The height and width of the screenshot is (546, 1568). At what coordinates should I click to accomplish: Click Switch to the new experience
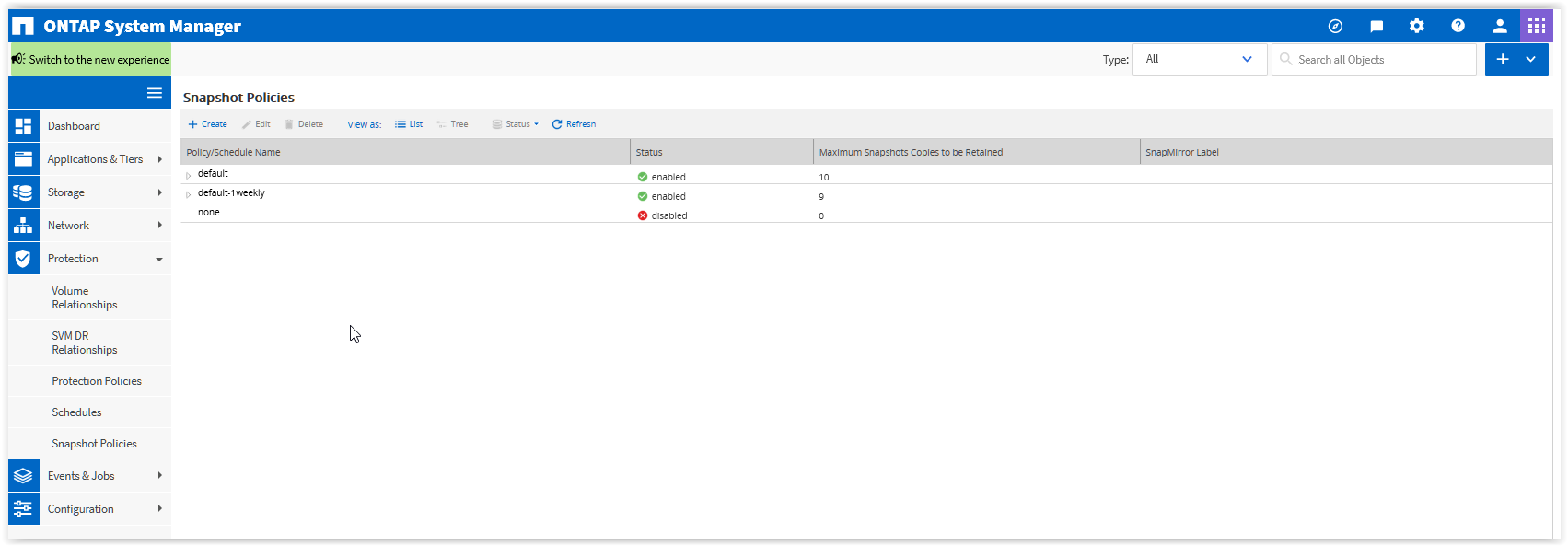(91, 60)
